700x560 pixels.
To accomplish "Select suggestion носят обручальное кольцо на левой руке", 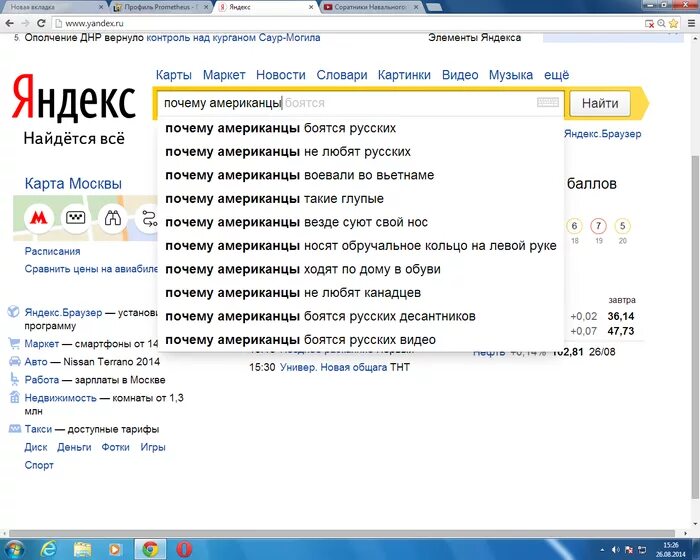I will pyautogui.click(x=361, y=246).
